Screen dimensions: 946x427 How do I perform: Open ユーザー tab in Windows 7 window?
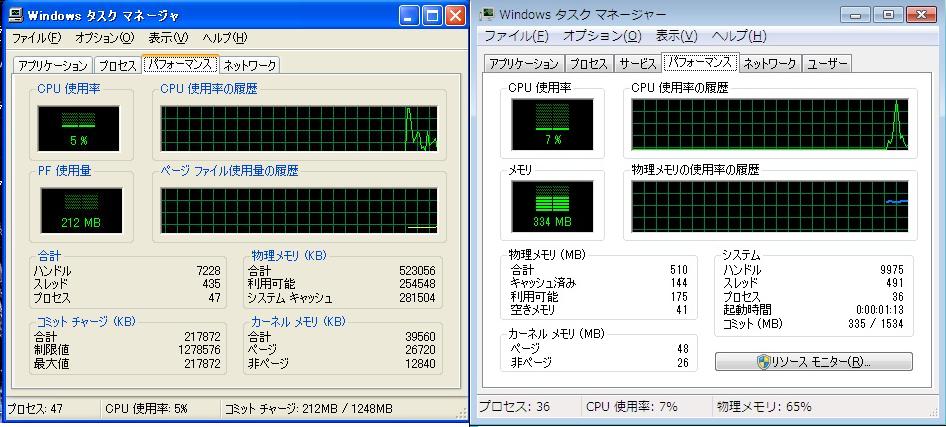pyautogui.click(x=827, y=63)
